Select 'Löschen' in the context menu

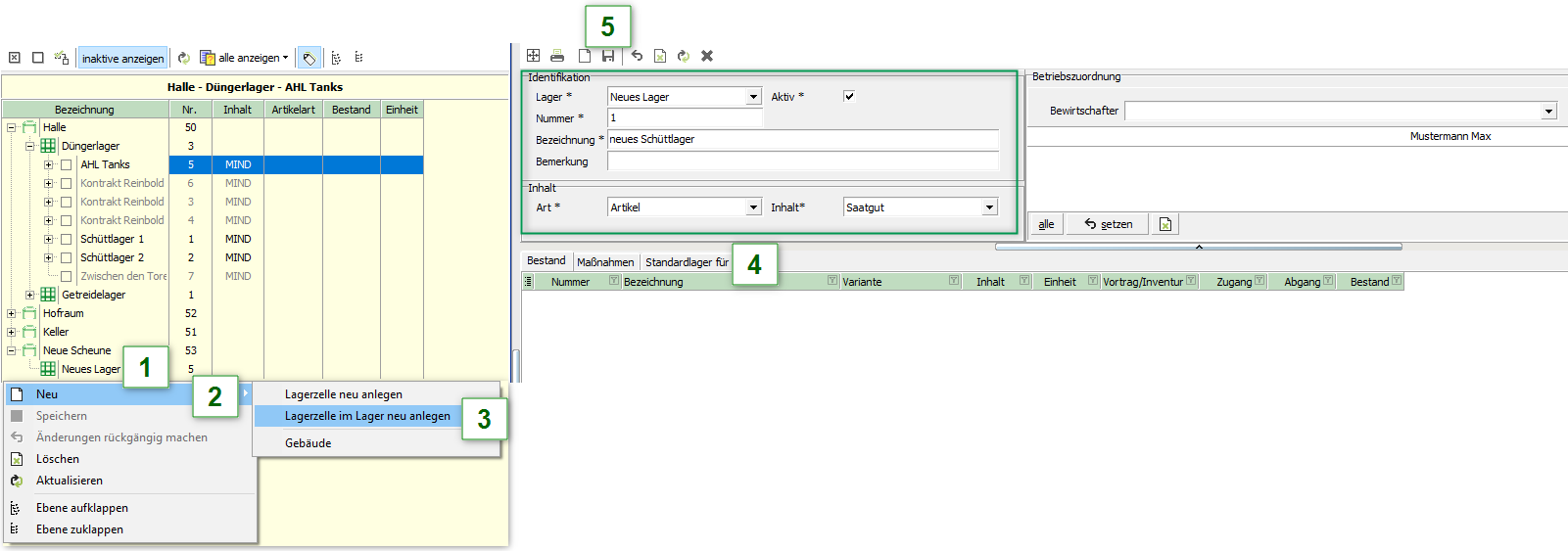point(58,459)
